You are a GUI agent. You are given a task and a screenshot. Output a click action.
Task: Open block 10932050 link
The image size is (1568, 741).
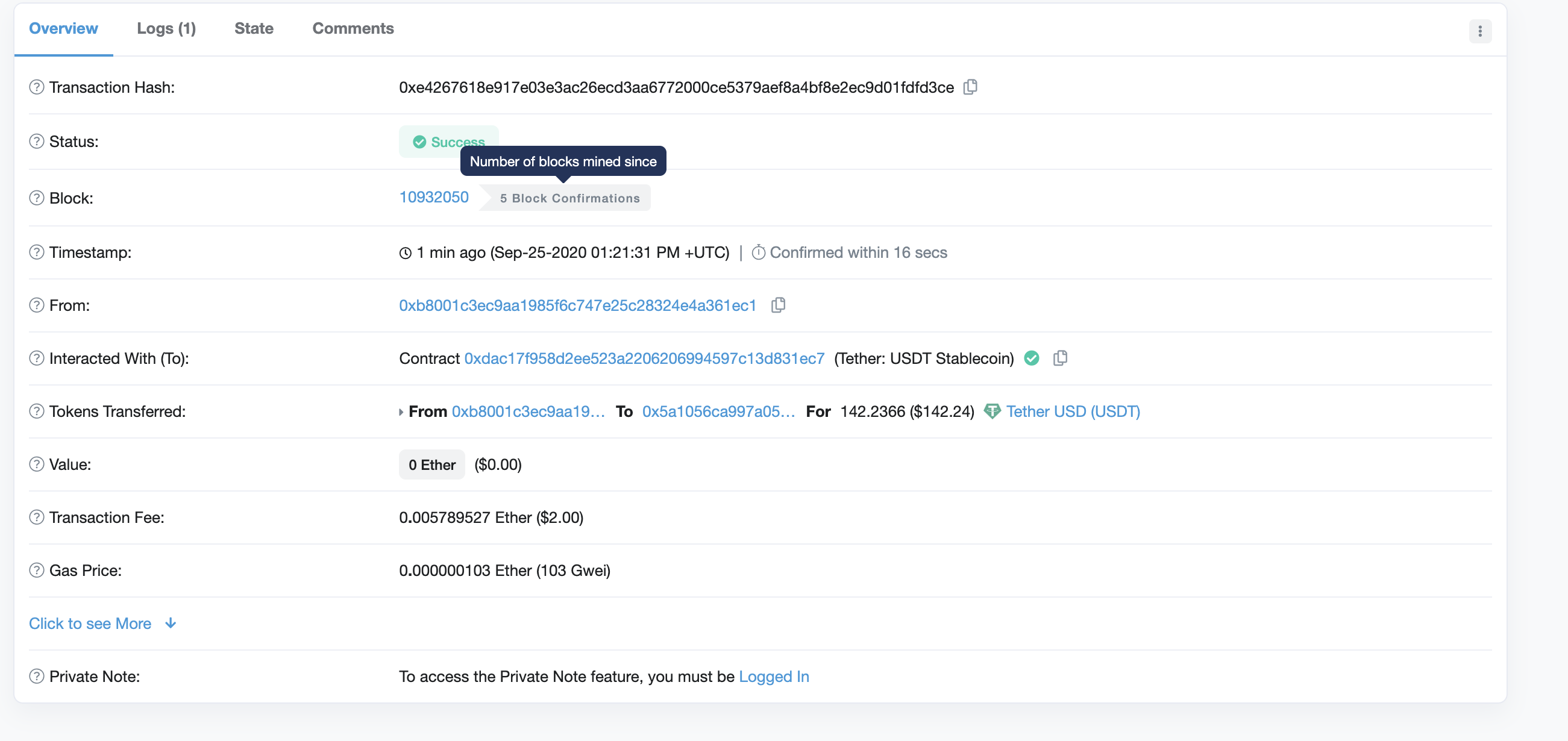(x=433, y=197)
